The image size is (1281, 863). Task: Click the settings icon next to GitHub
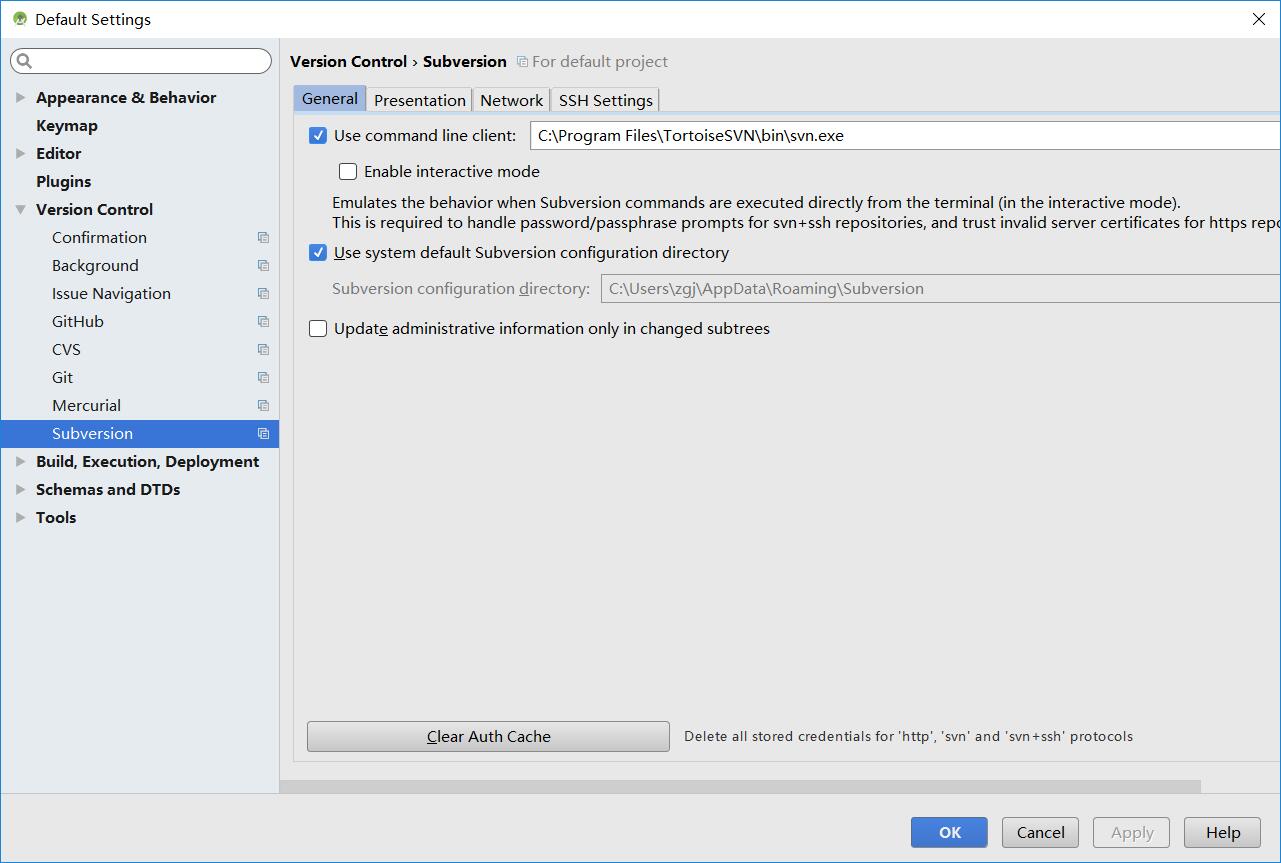[x=263, y=321]
